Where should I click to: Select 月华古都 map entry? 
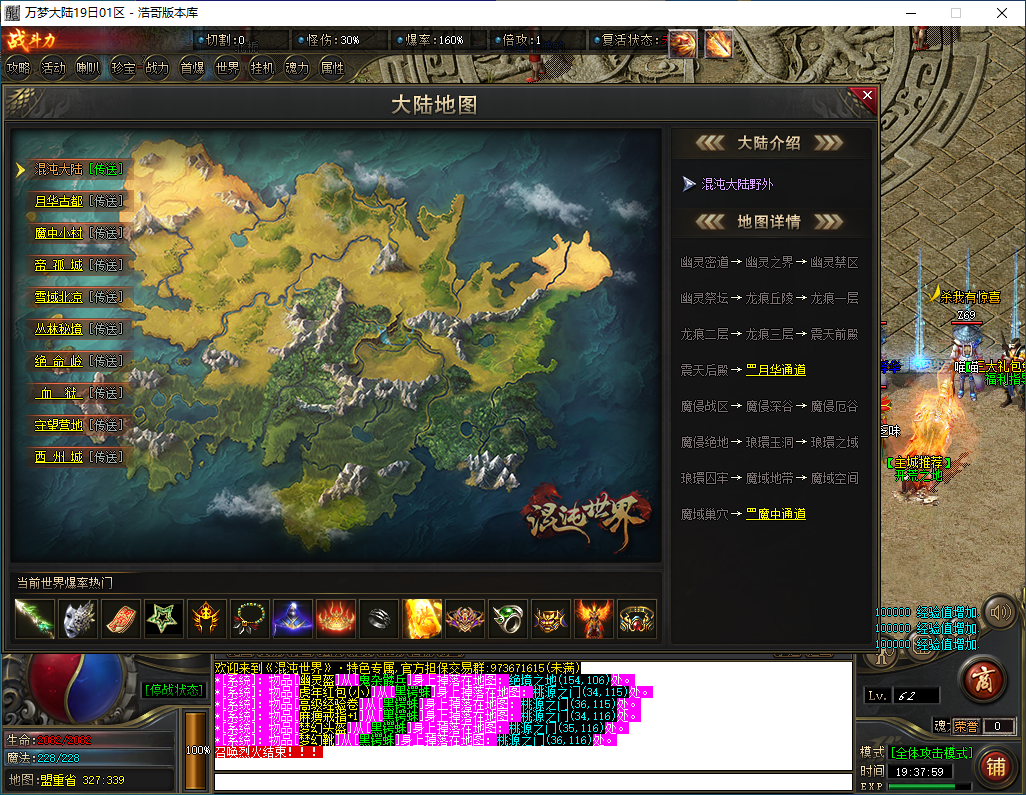click(59, 202)
